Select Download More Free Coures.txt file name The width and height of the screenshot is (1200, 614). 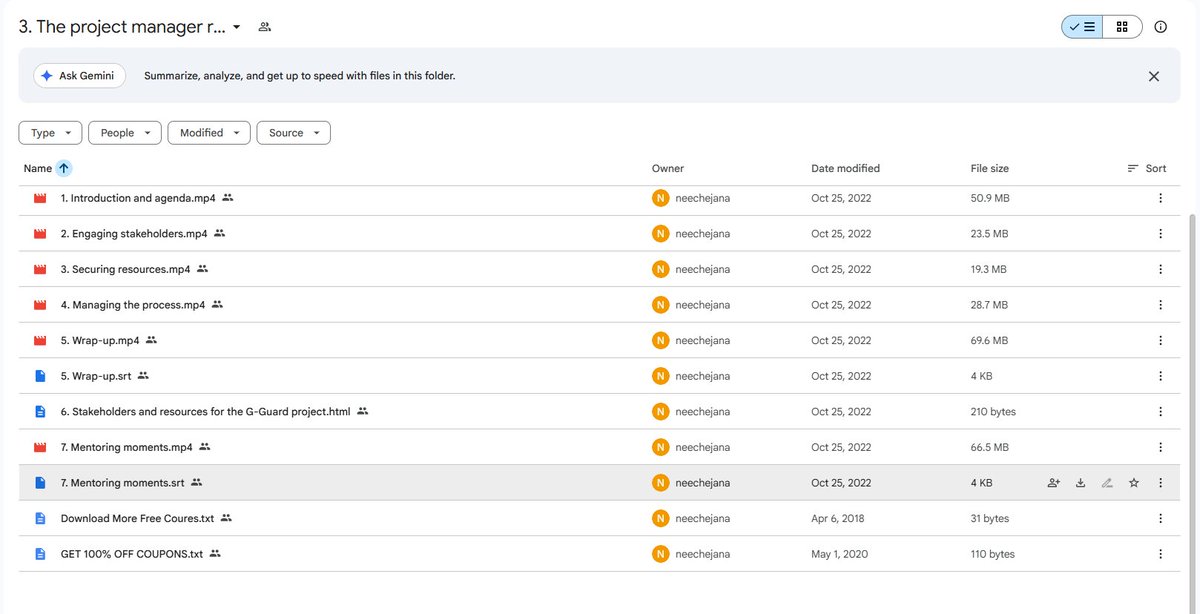click(138, 519)
